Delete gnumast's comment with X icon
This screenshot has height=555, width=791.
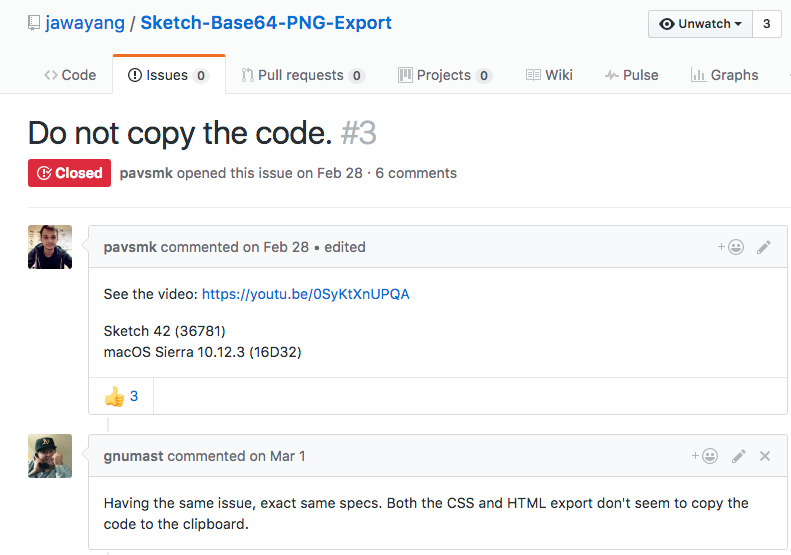pos(765,456)
